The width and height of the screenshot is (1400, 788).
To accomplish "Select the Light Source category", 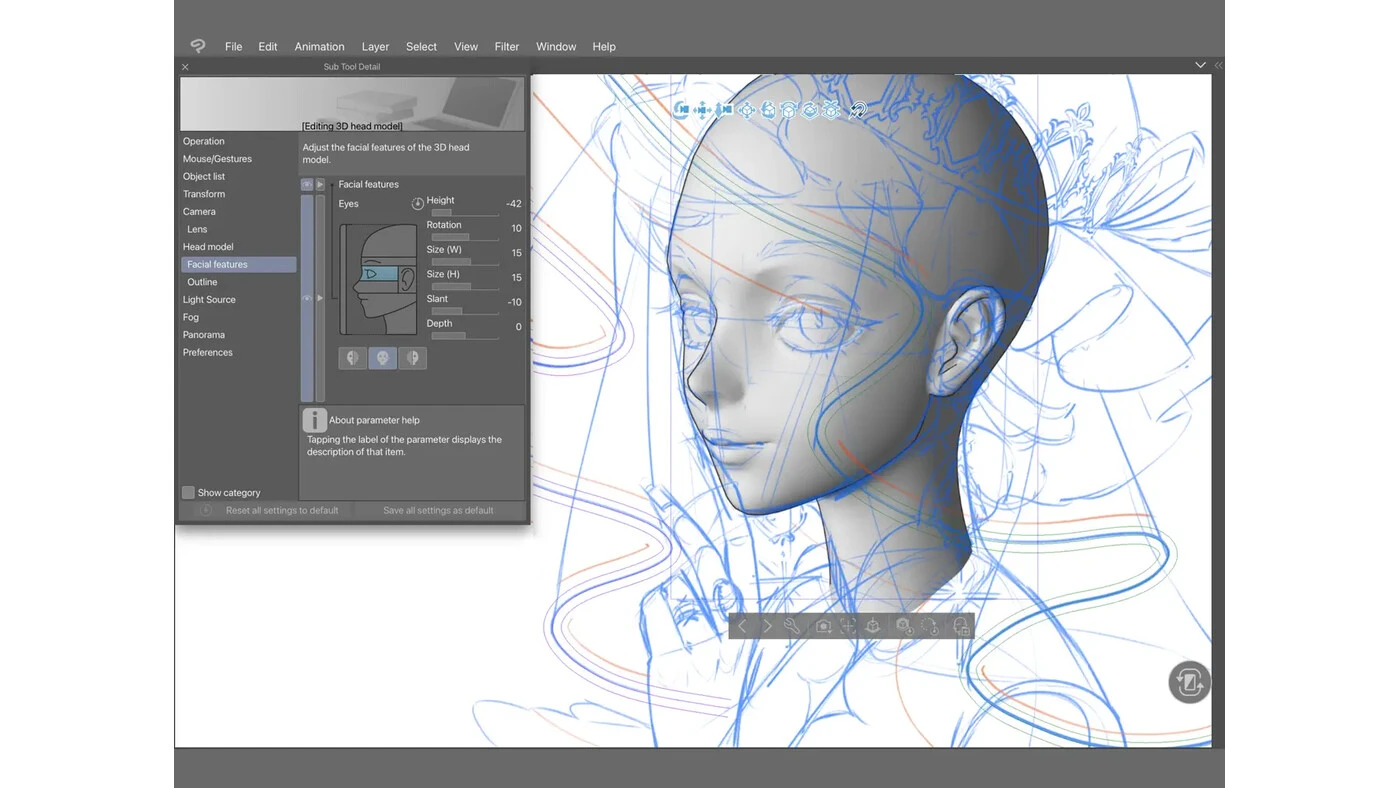I will pos(209,300).
